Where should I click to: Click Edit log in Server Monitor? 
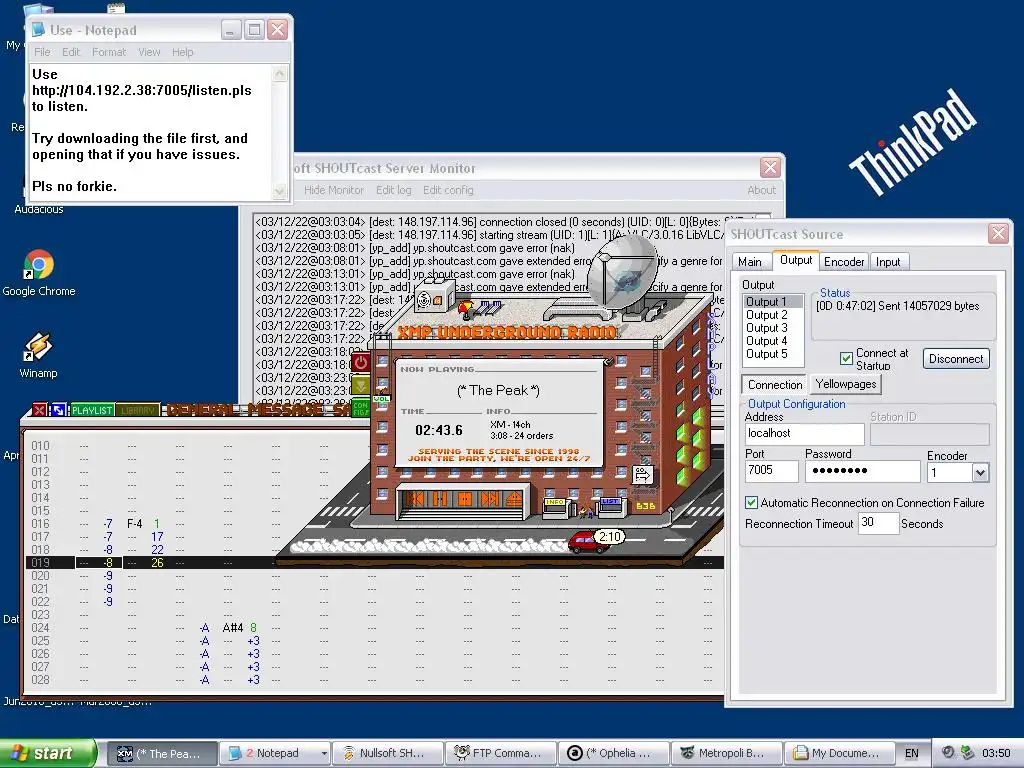(x=393, y=190)
